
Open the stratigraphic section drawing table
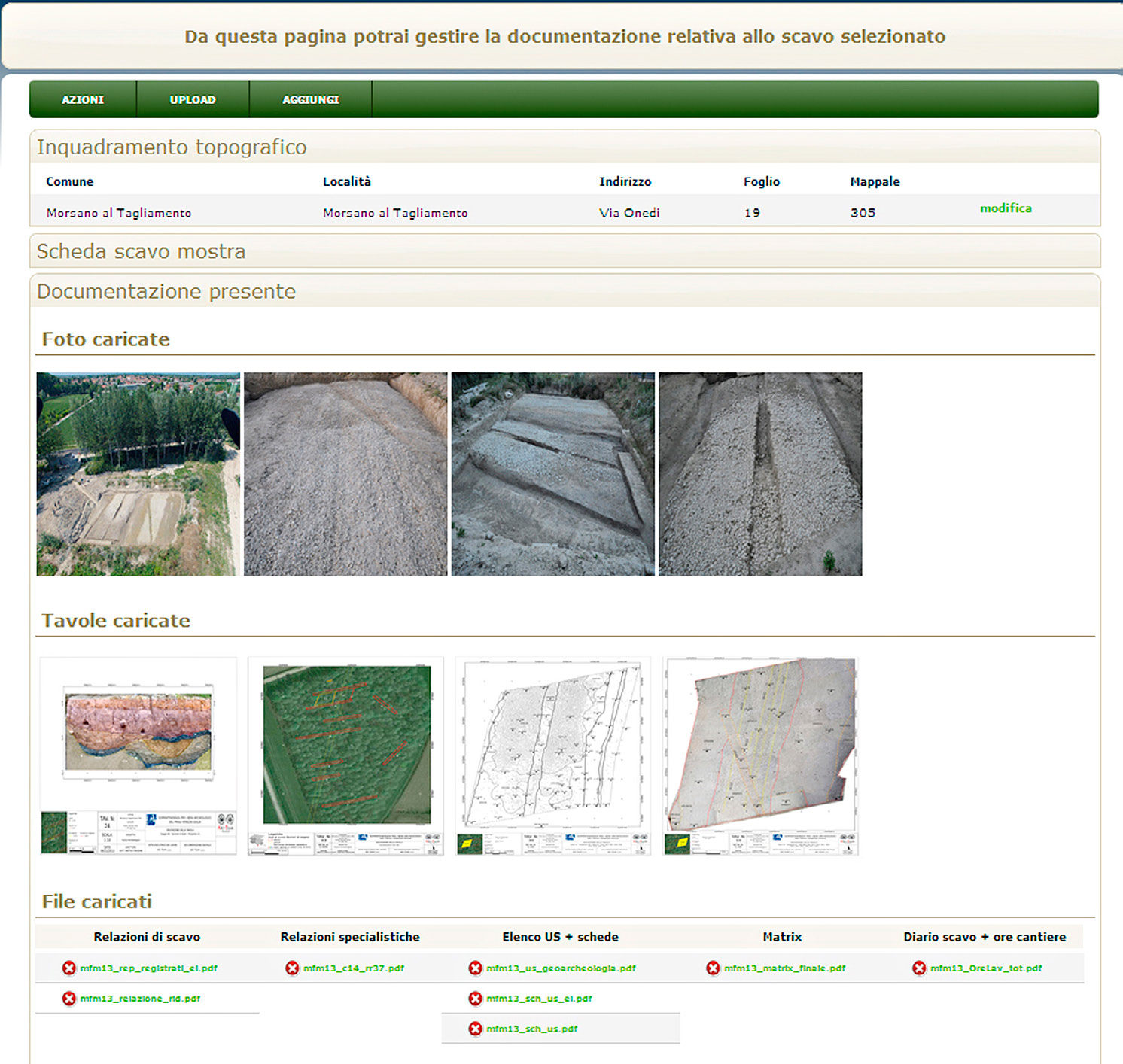(x=138, y=756)
